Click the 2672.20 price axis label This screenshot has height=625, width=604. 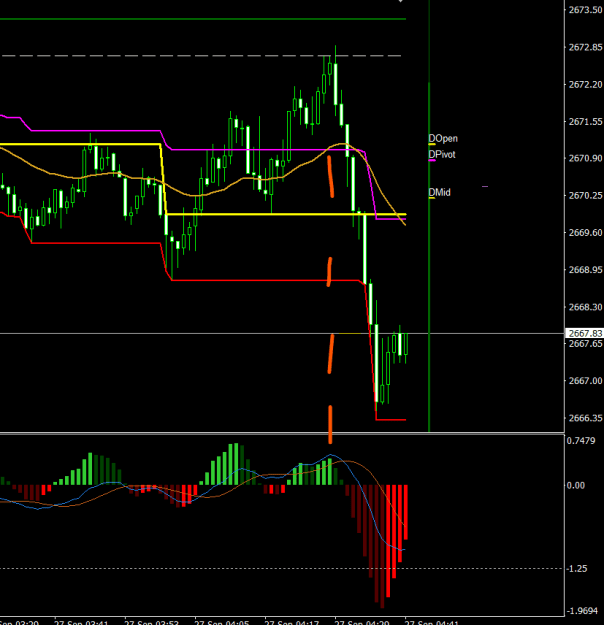tap(585, 85)
